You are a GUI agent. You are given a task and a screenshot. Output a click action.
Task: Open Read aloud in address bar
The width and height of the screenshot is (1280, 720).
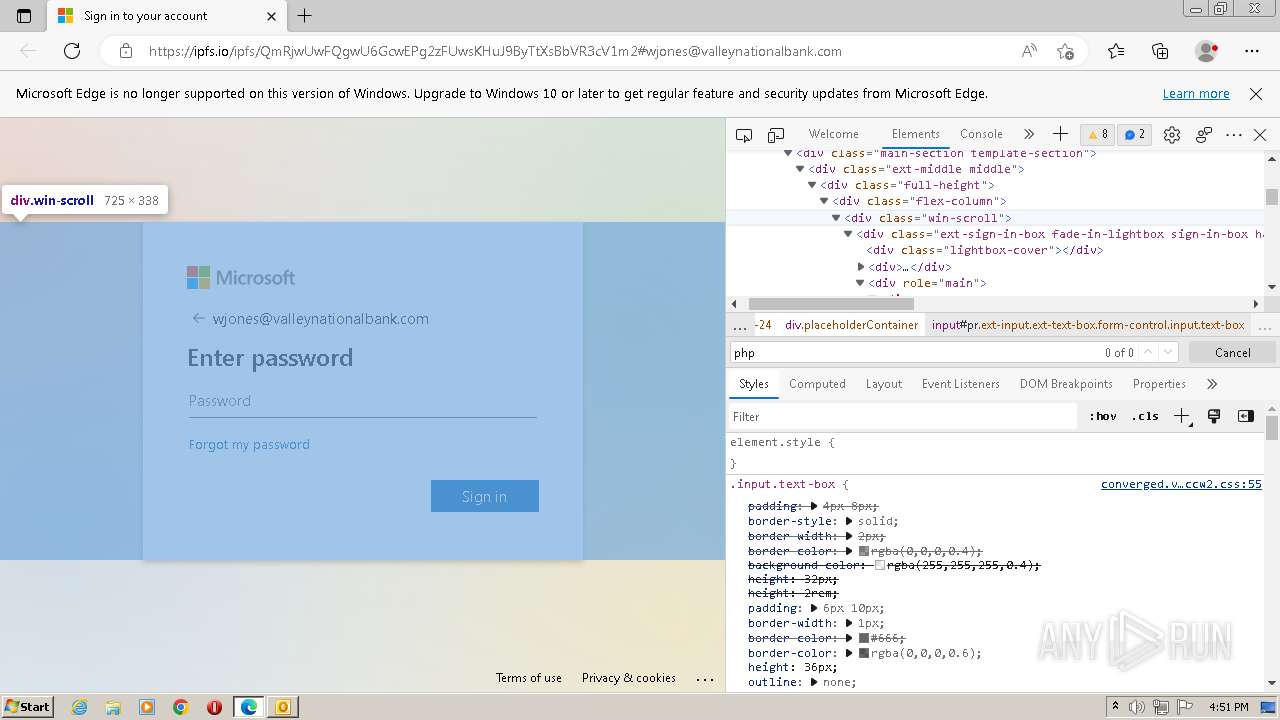[1029, 51]
